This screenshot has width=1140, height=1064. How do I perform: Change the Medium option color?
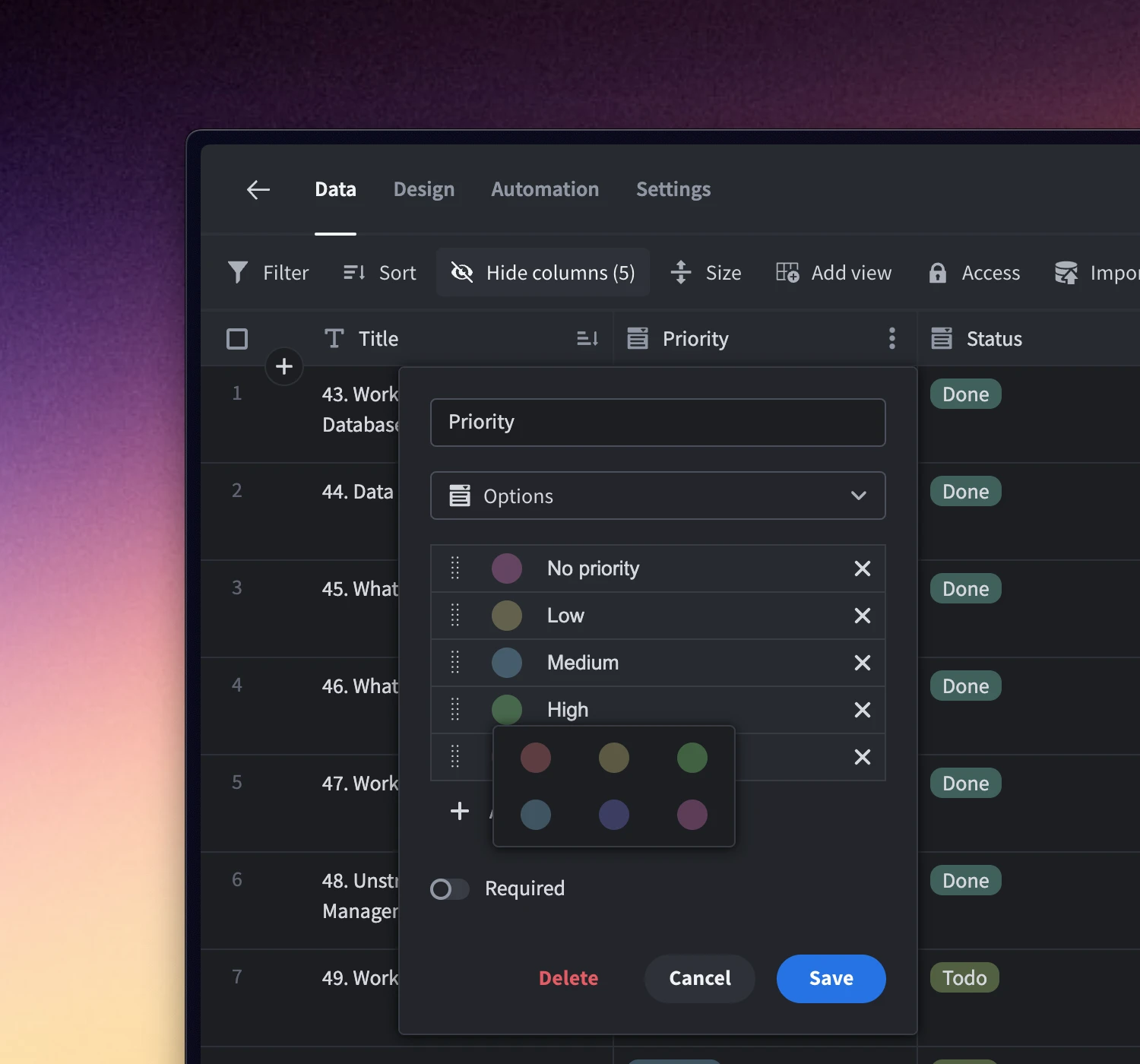tap(507, 663)
